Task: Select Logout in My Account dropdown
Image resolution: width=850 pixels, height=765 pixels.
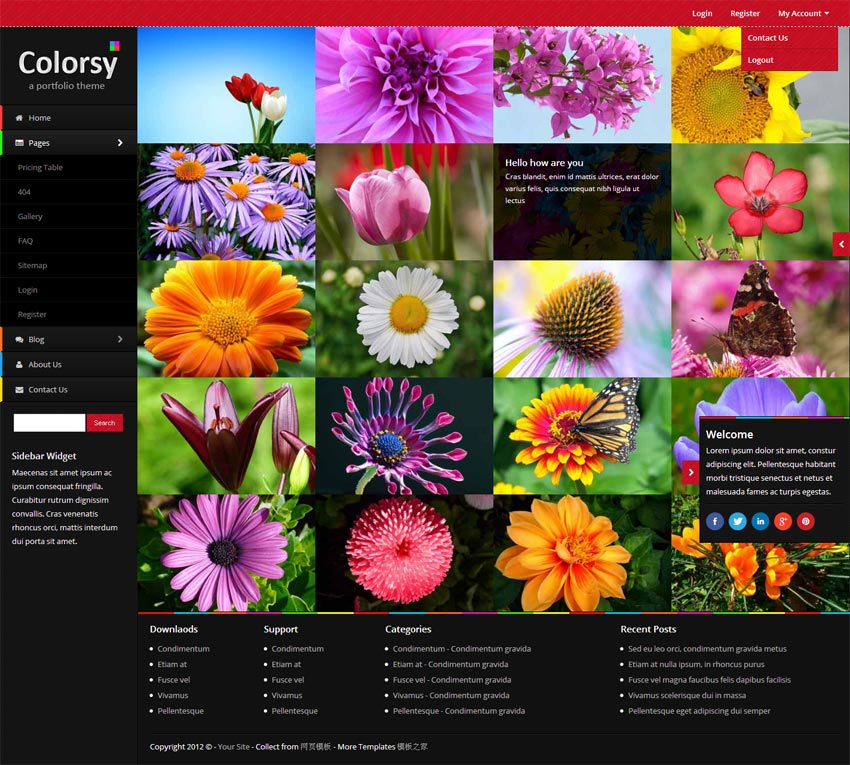Action: (x=761, y=60)
